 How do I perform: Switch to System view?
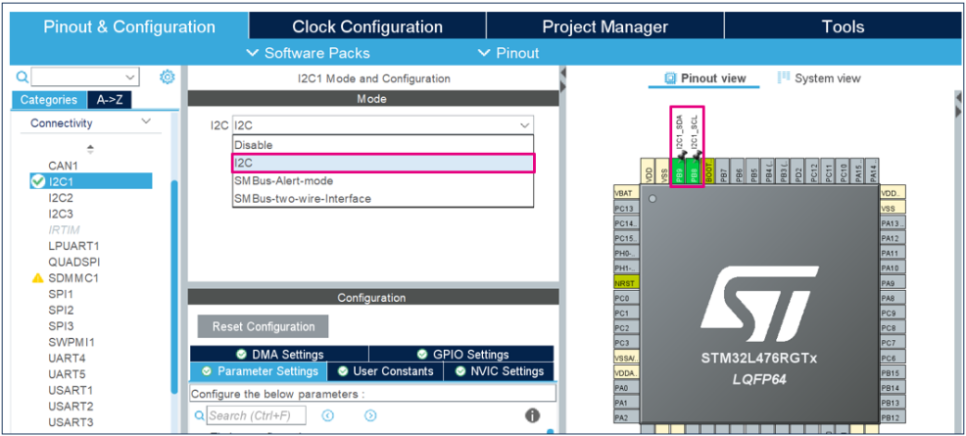click(x=819, y=78)
